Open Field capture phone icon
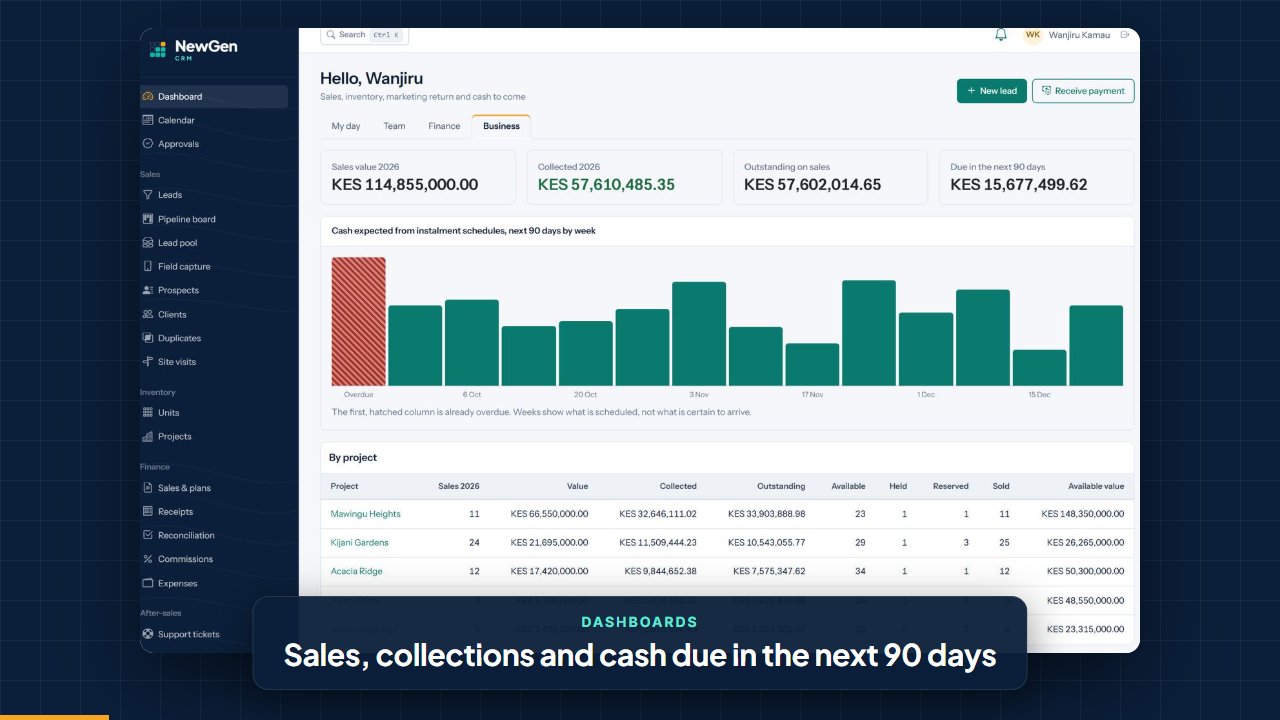 pos(148,267)
